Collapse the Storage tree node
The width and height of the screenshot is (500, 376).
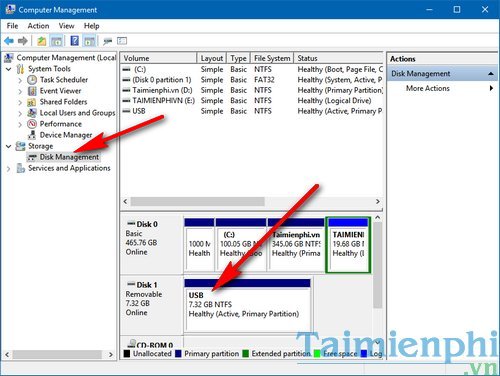coord(9,146)
